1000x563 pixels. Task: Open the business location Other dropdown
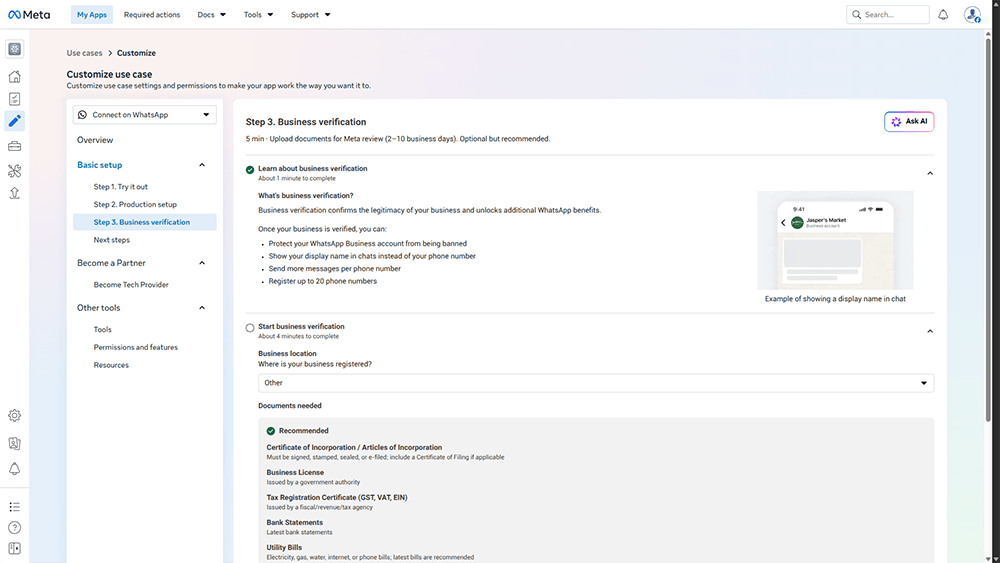596,383
